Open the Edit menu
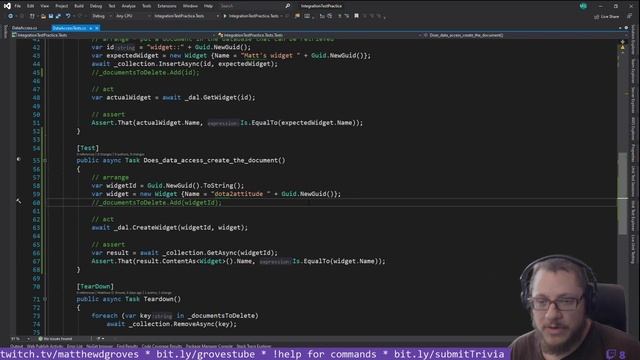 coord(31,6)
